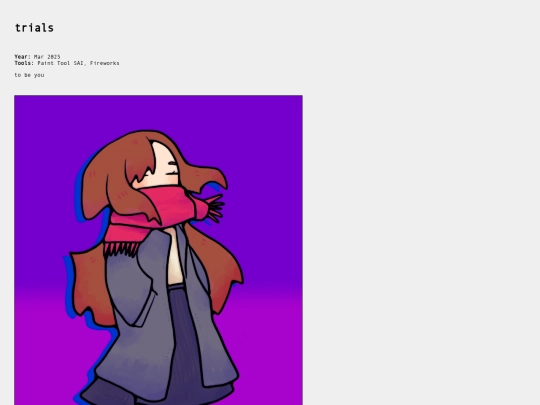Click the windblown hair strand beside the face

[203, 179]
